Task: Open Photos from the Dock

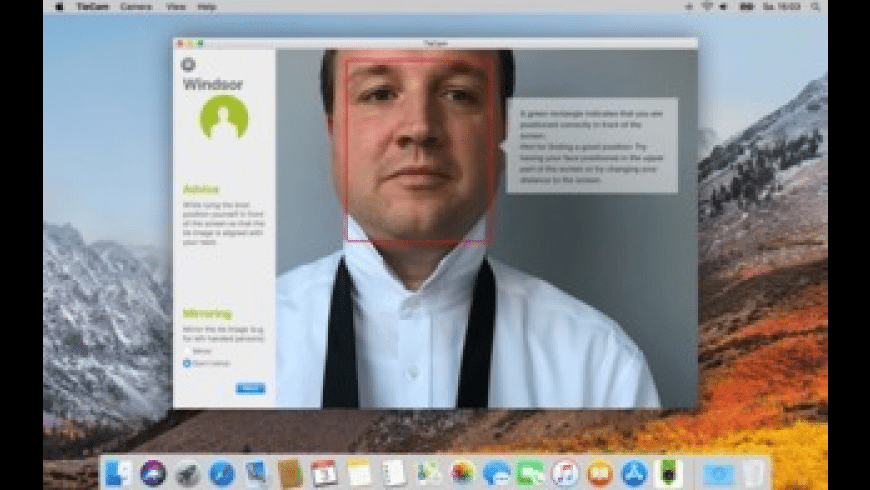Action: (462, 473)
